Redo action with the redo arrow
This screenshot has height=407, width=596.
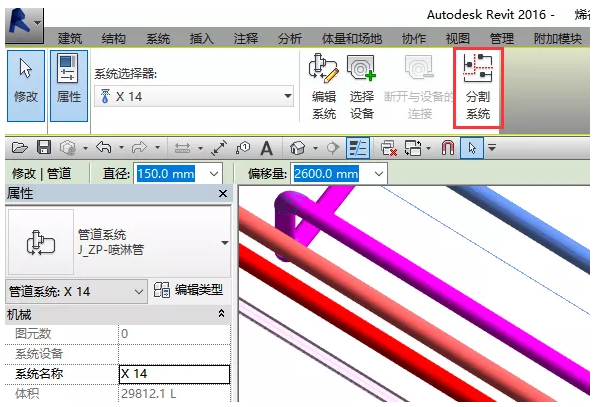click(139, 147)
